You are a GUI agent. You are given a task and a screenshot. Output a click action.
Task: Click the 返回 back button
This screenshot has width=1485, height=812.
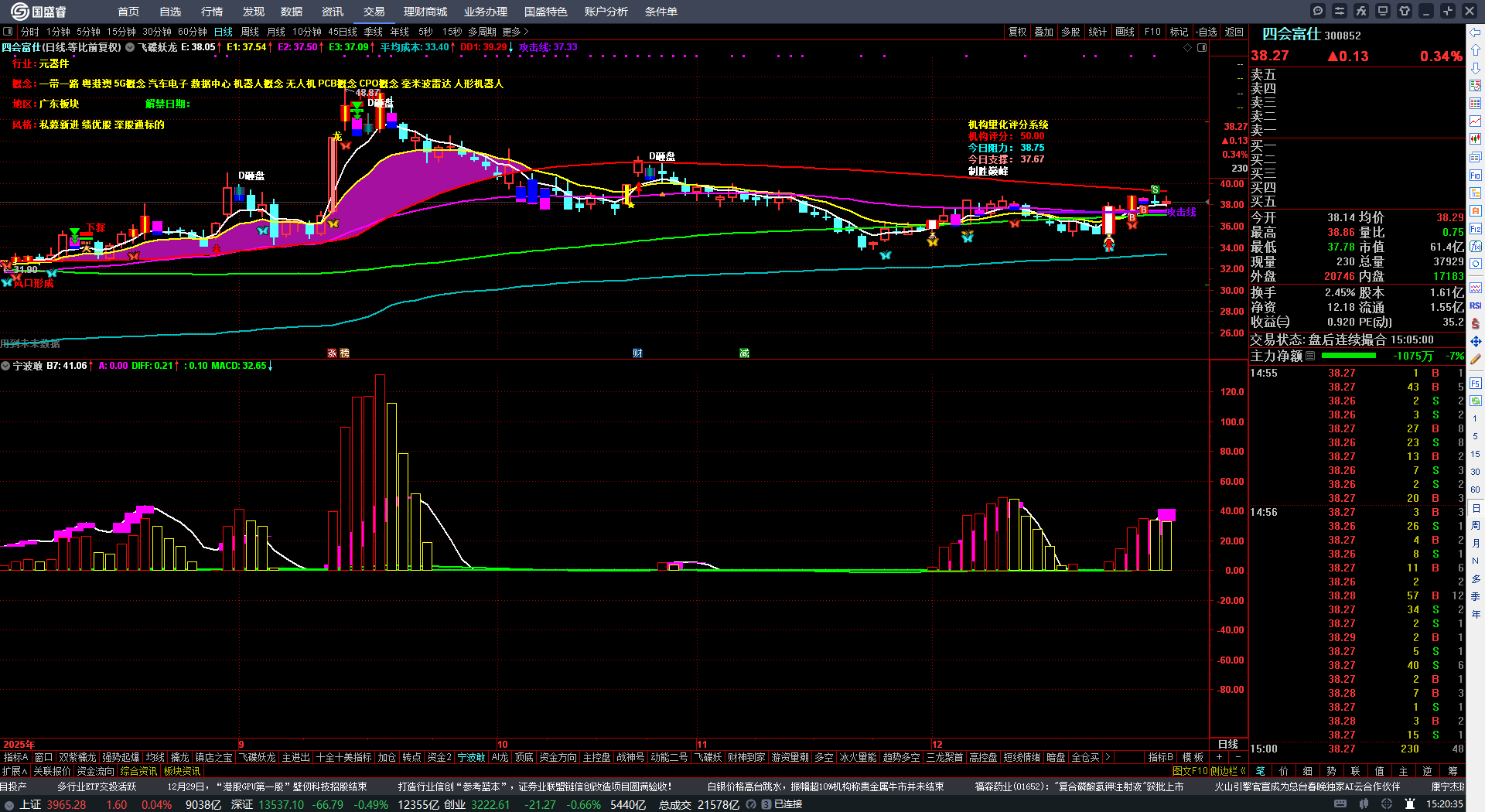click(x=1234, y=32)
